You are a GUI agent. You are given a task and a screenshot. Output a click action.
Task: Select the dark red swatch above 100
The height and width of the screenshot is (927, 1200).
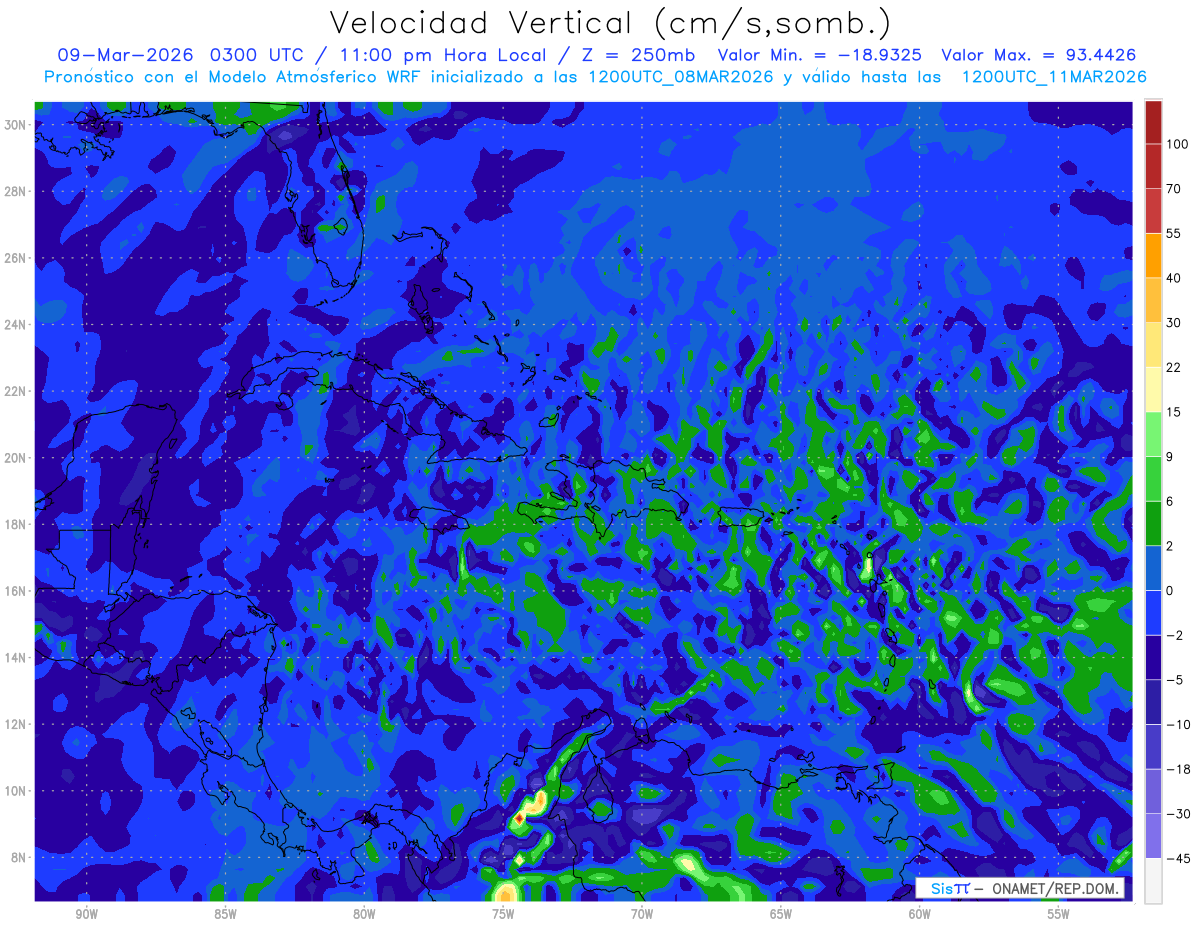tap(1153, 122)
